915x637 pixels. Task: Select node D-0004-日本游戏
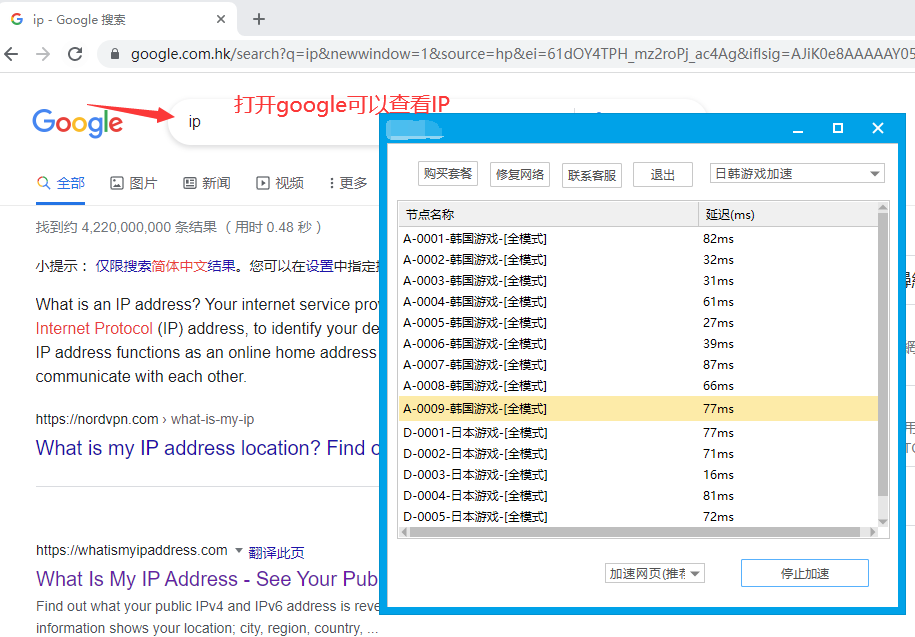[x=638, y=496]
